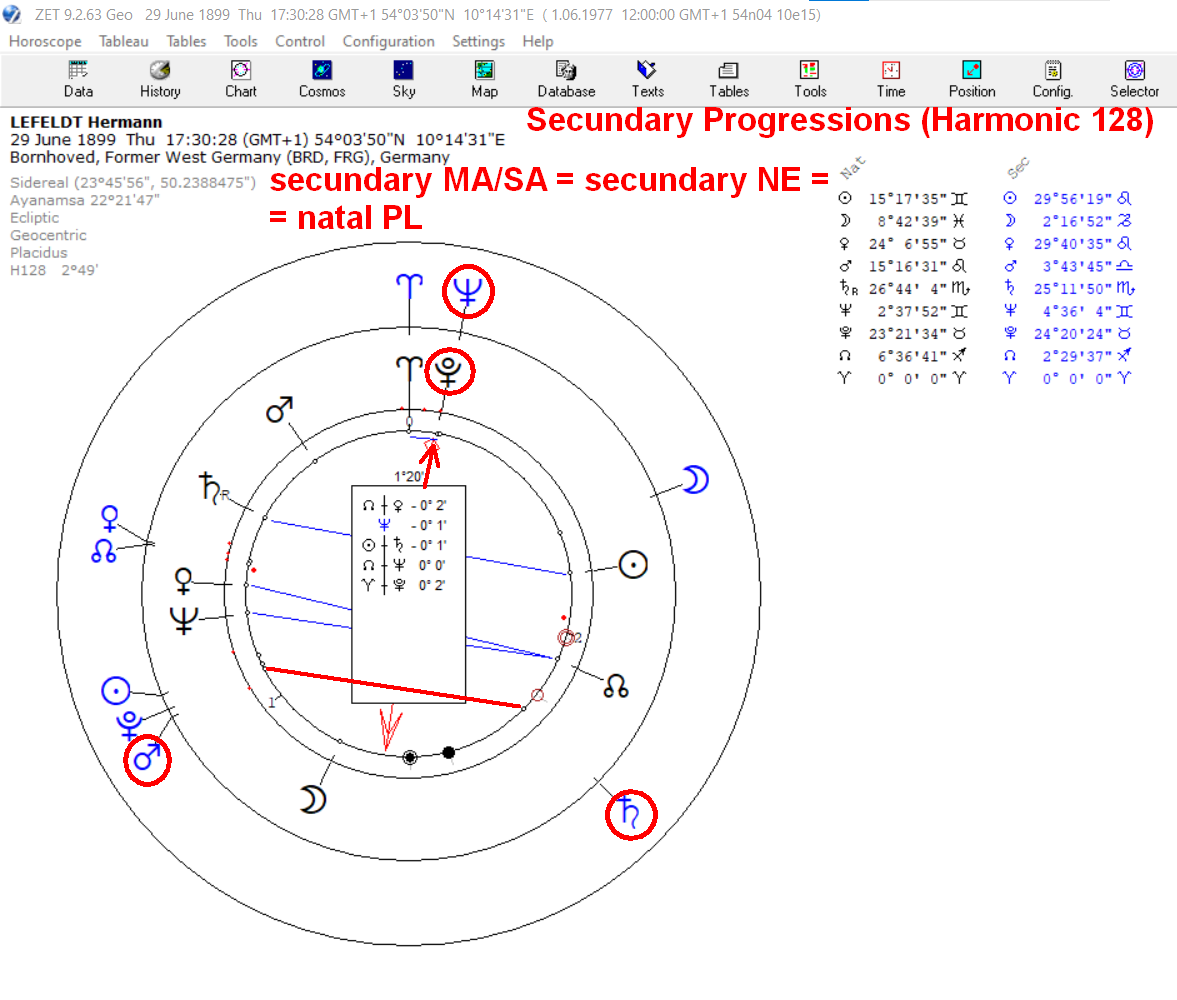This screenshot has height=1000, width=1177.
Task: Click aspect row Sun Saturn -0°1'
Action: [405, 545]
